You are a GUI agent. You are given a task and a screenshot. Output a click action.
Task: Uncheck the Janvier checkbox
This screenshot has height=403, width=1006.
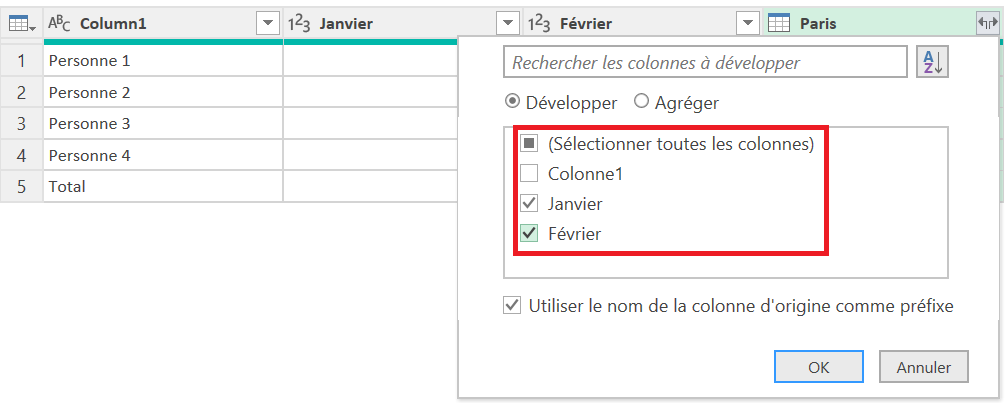[530, 204]
